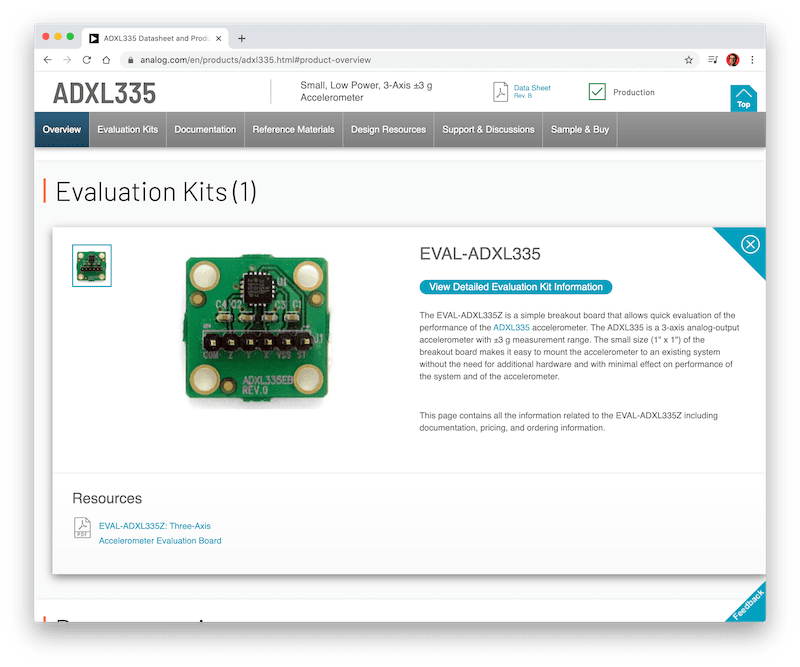Click the EVAL-ADXL335 kit title
The image size is (800, 667).
(480, 254)
